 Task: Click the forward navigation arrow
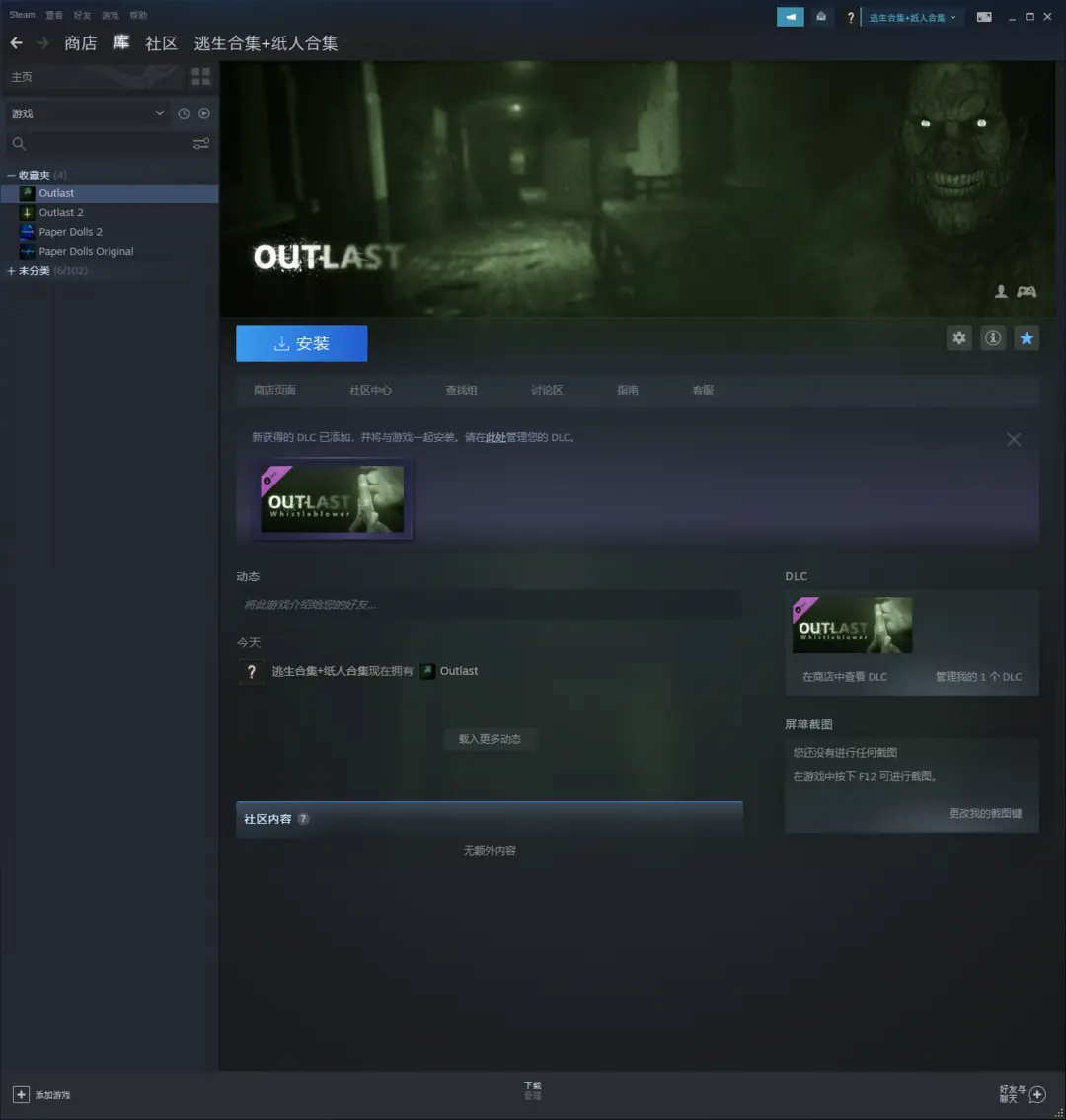42,43
